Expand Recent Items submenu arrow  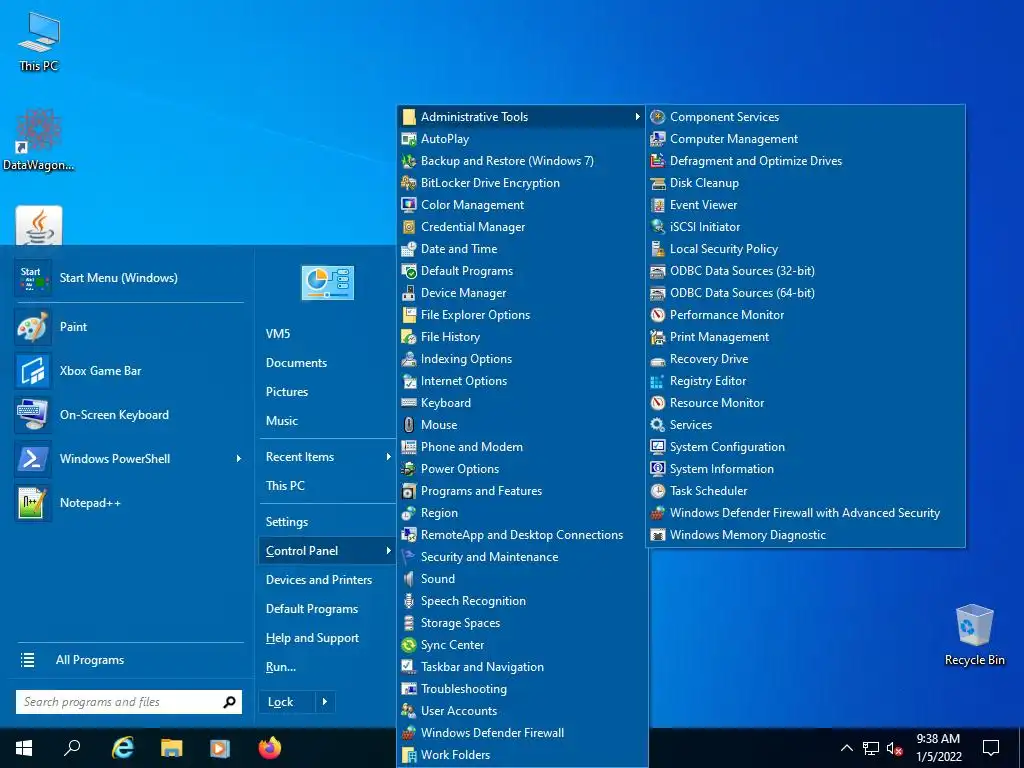(388, 457)
